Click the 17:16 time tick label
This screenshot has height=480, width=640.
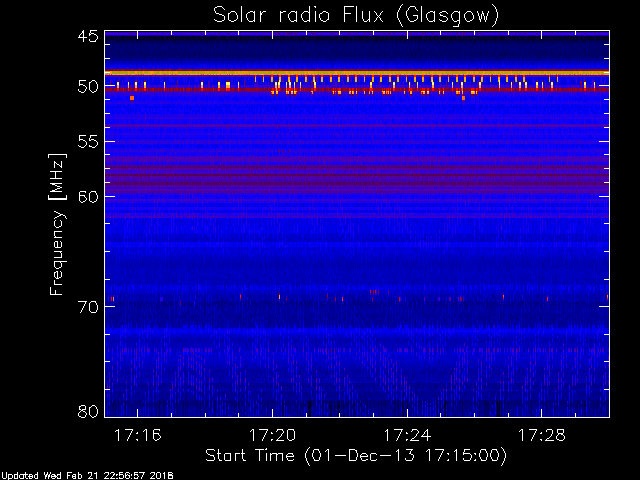pyautogui.click(x=138, y=435)
